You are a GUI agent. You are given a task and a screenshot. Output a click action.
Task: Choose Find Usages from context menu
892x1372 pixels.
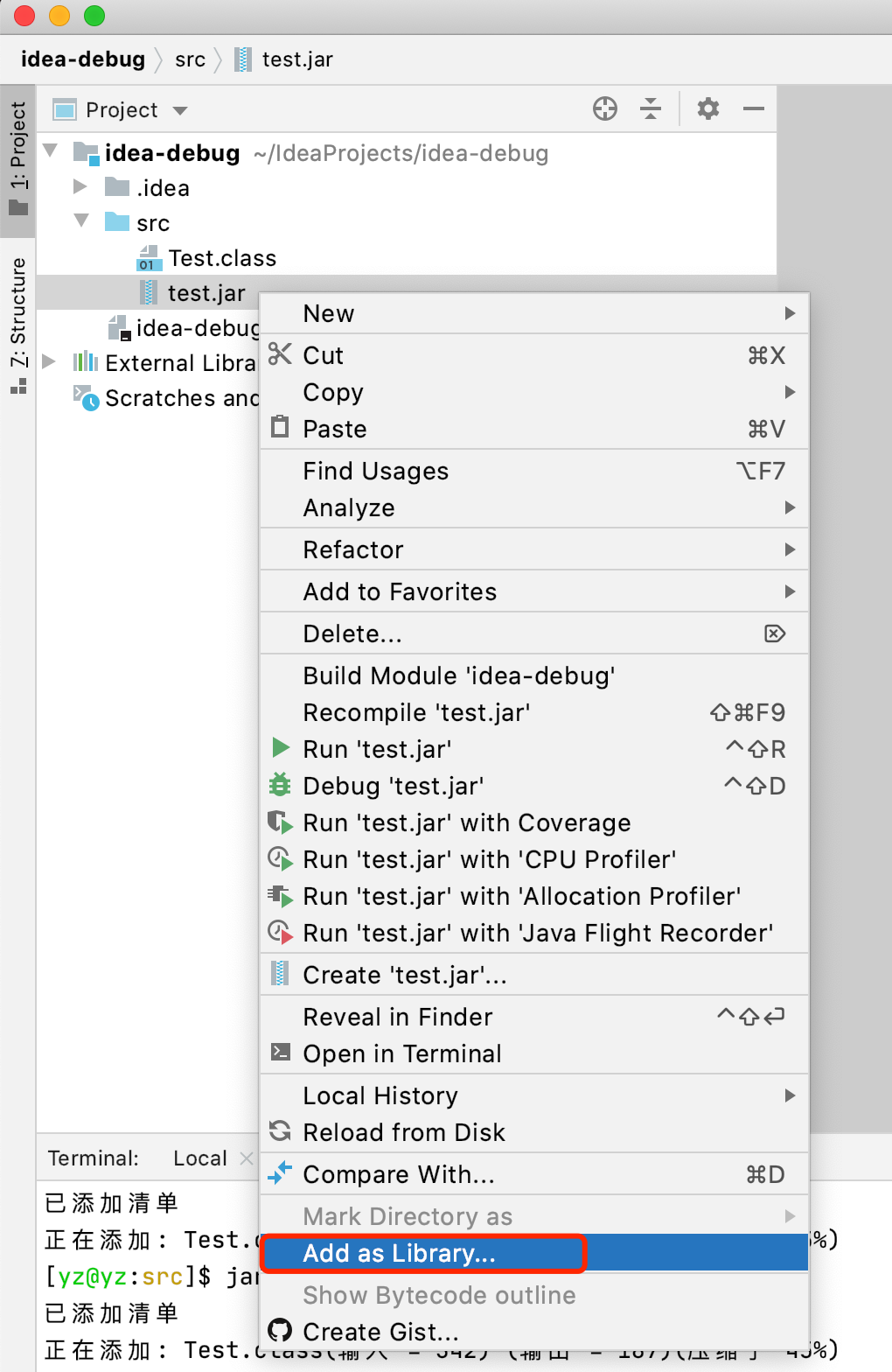[x=375, y=471]
